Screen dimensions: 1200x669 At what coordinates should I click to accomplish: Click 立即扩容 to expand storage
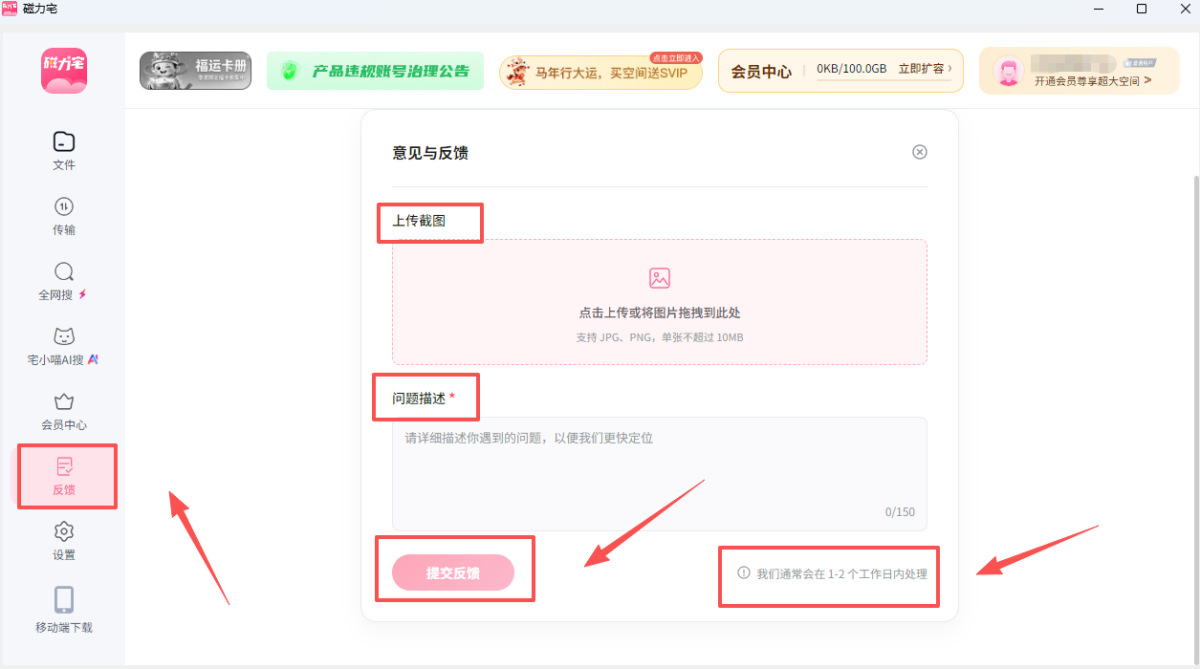pyautogui.click(x=924, y=70)
